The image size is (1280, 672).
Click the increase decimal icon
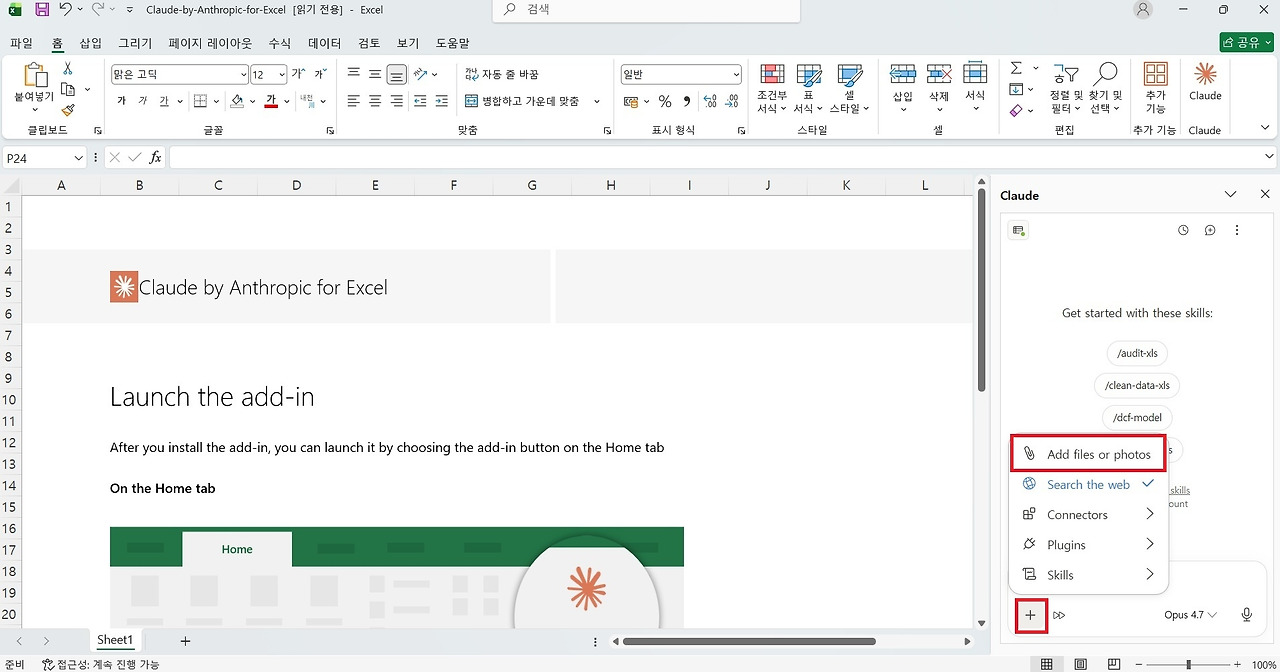point(710,101)
